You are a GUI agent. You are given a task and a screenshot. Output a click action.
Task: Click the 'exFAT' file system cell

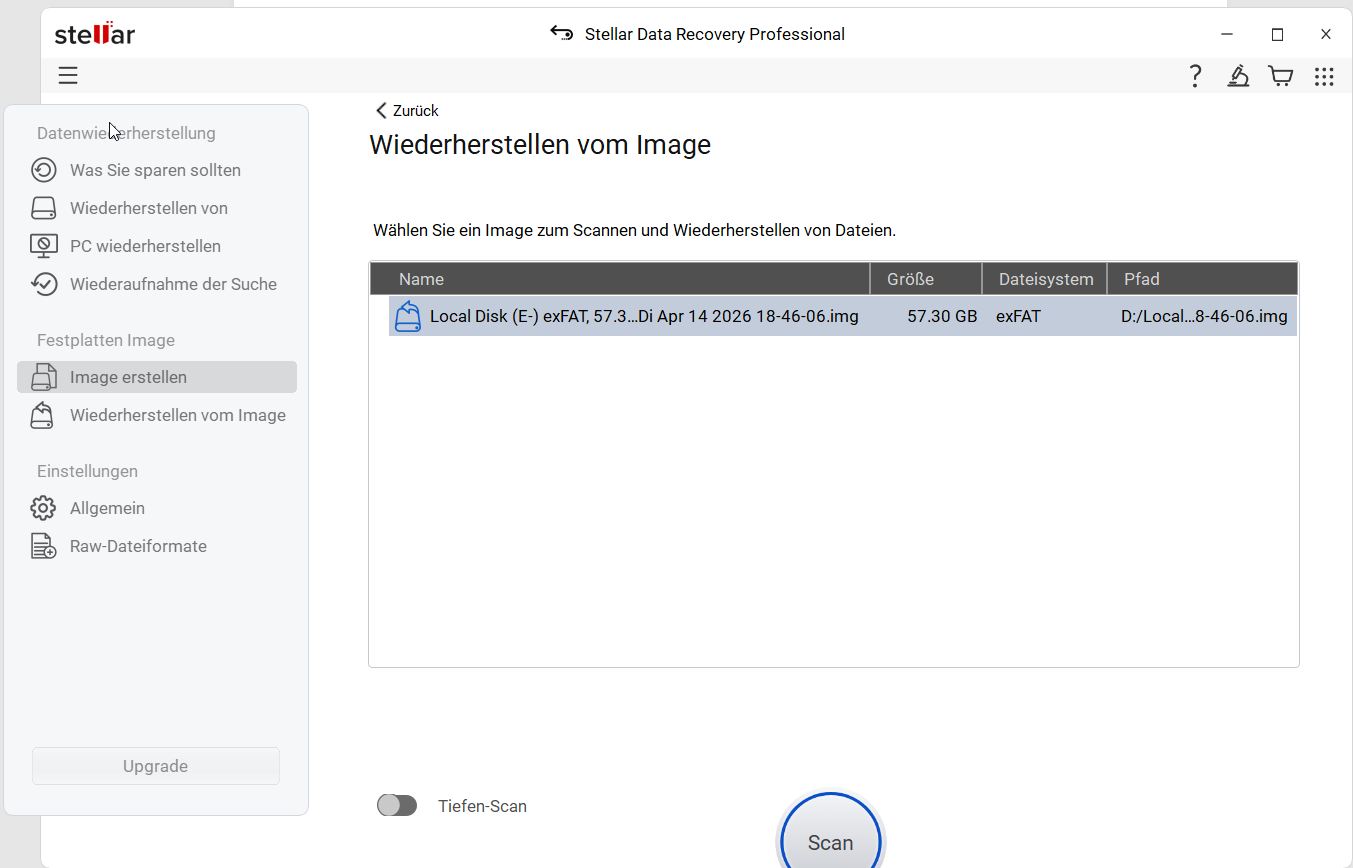(1018, 316)
